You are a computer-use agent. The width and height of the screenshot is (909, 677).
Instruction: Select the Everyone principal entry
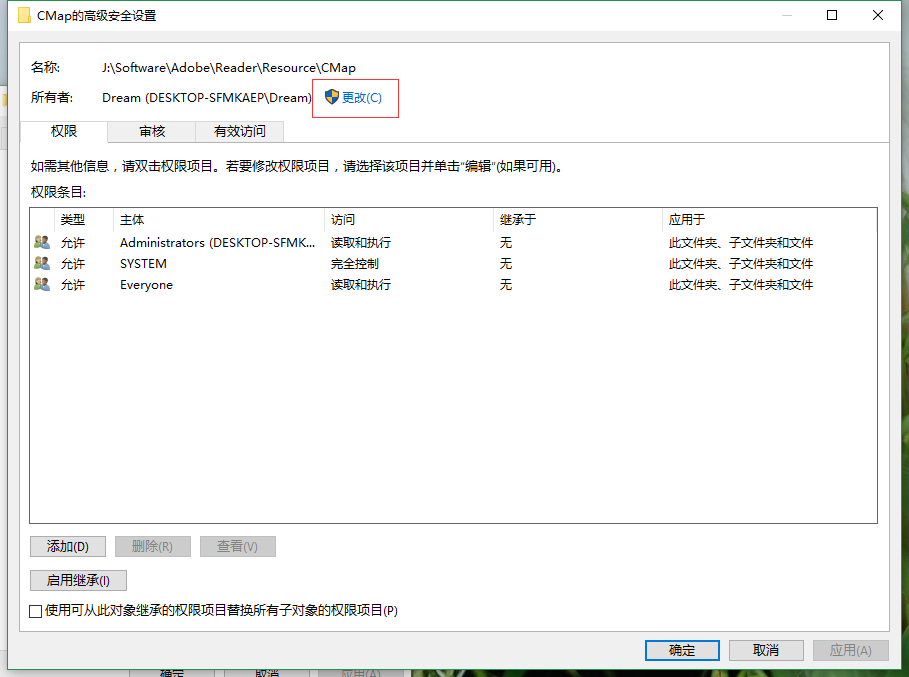(146, 285)
